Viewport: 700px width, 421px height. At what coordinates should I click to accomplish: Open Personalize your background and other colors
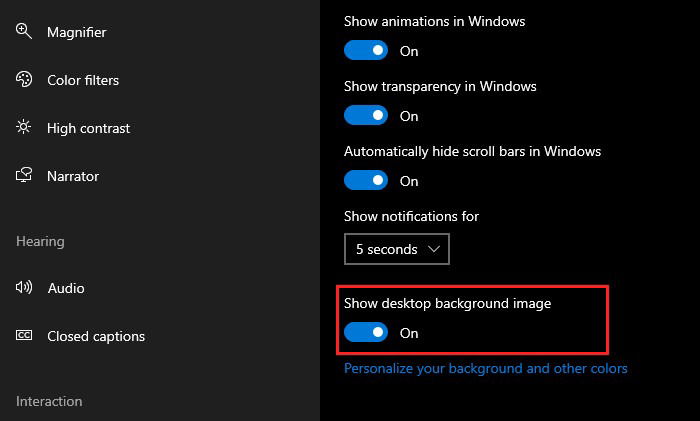(486, 369)
